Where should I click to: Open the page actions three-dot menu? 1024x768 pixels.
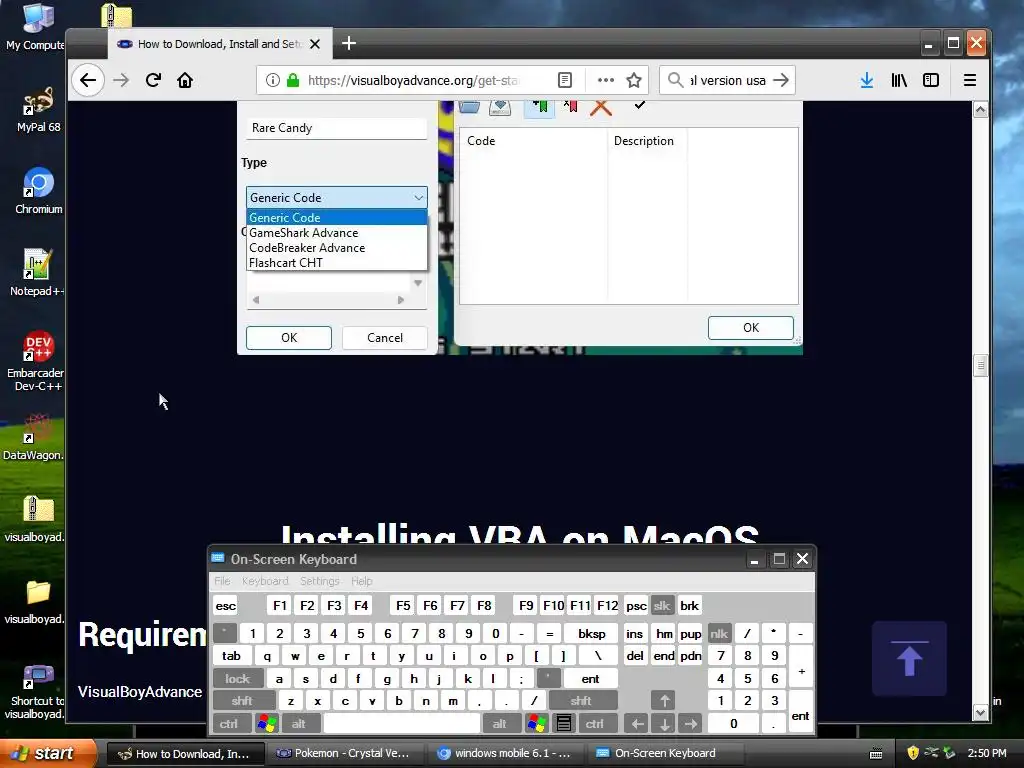coord(606,80)
